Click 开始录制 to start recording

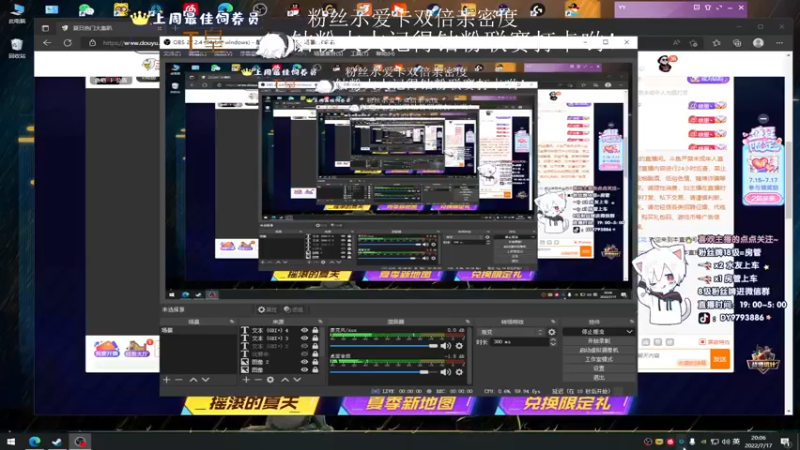(x=598, y=341)
